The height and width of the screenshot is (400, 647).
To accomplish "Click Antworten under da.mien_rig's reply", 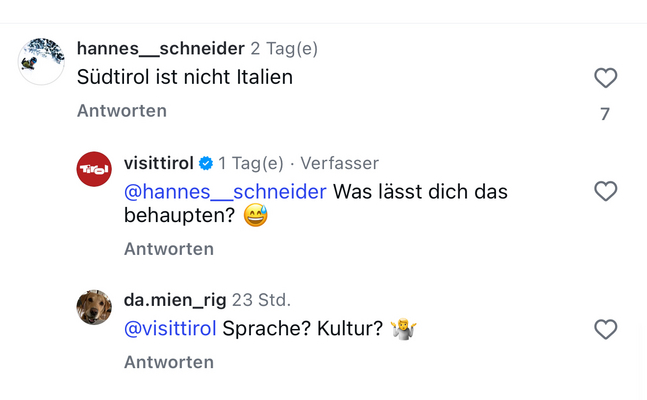I will click(169, 363).
